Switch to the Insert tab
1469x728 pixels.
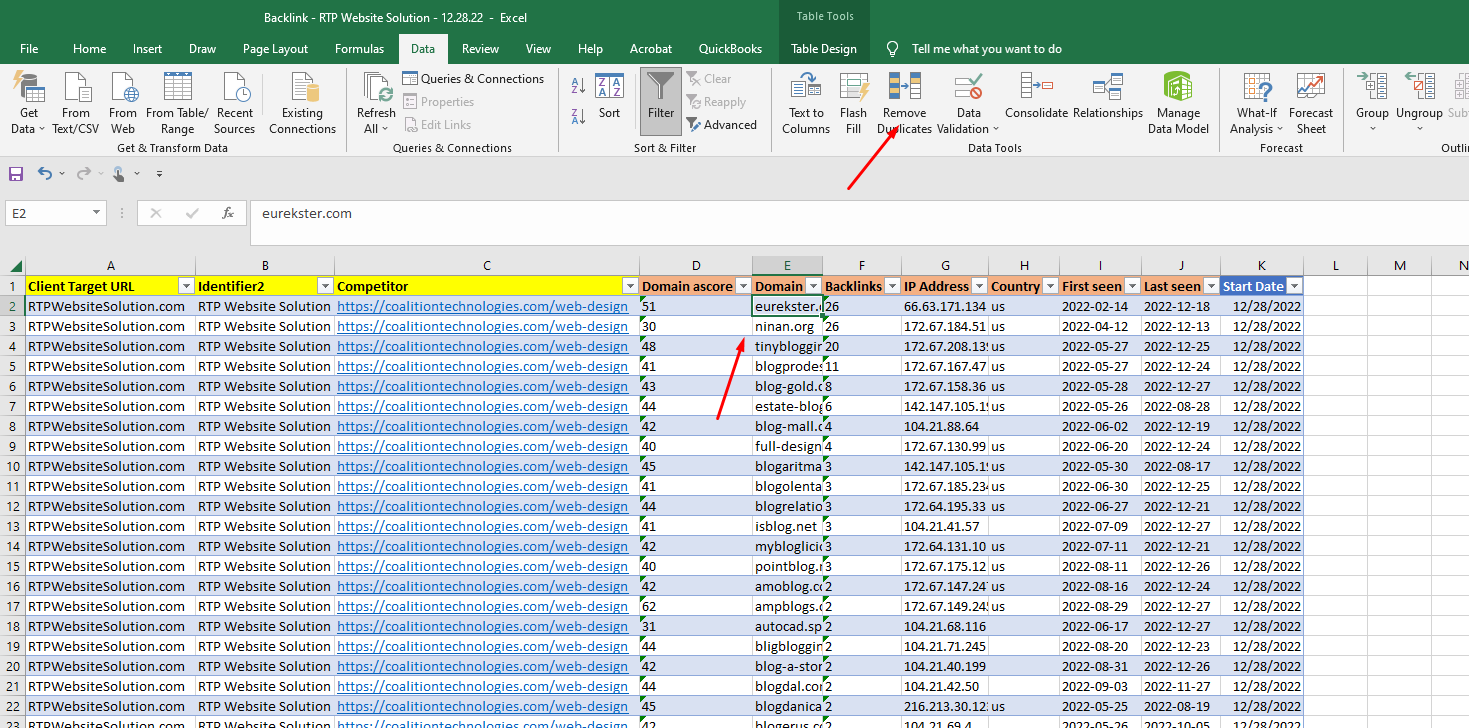[x=147, y=49]
